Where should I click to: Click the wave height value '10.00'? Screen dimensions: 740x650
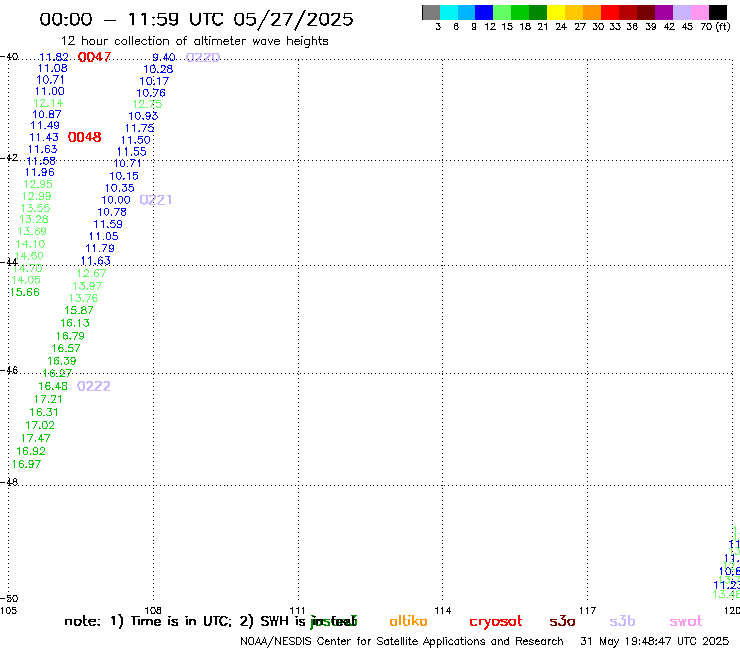coord(116,200)
